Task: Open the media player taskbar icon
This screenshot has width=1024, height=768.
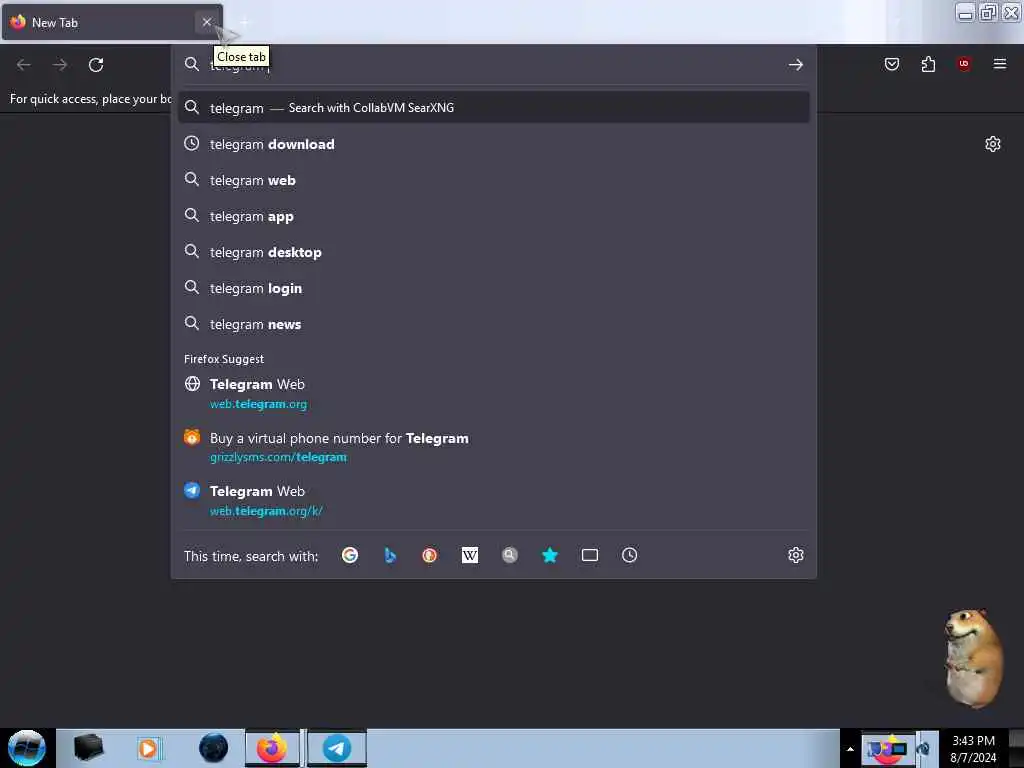Action: [148, 748]
